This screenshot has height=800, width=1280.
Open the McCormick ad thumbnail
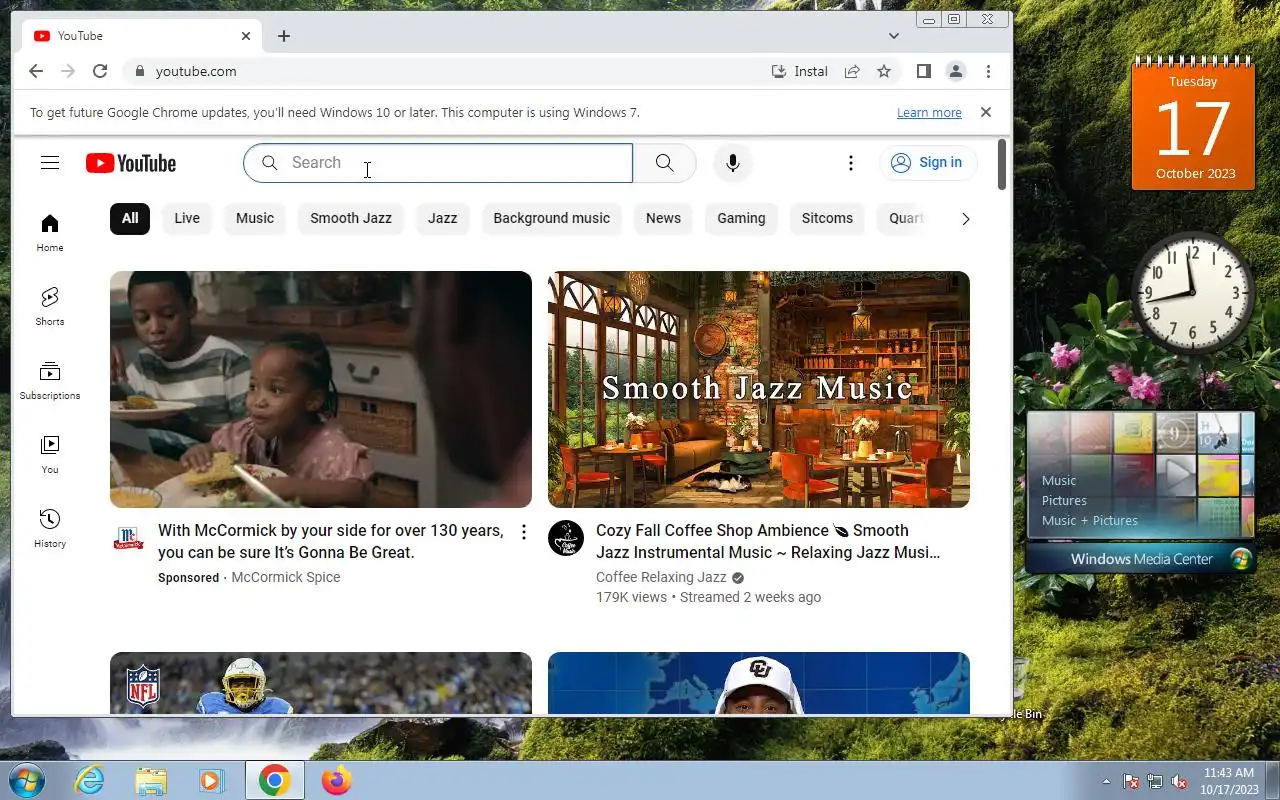point(321,389)
